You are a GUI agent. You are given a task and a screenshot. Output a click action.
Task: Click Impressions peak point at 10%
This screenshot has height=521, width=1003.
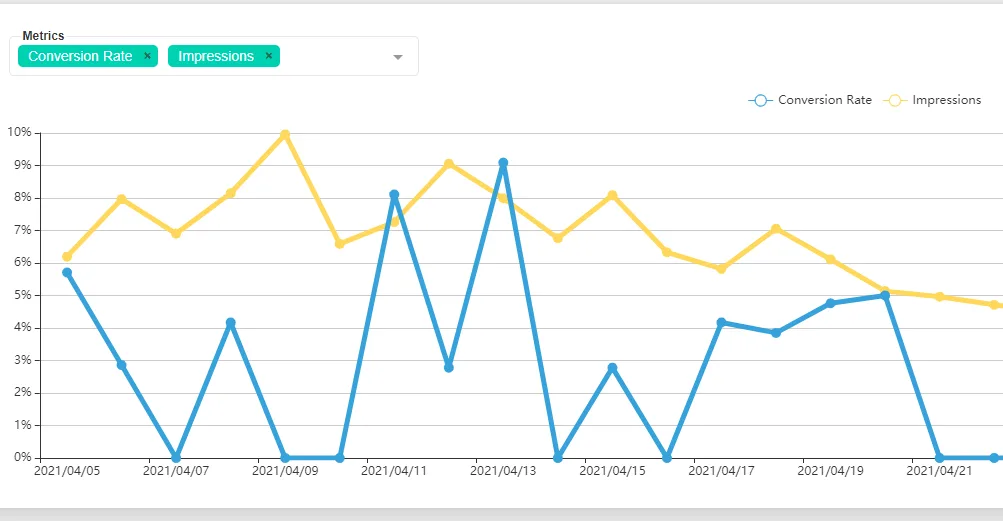(x=285, y=134)
